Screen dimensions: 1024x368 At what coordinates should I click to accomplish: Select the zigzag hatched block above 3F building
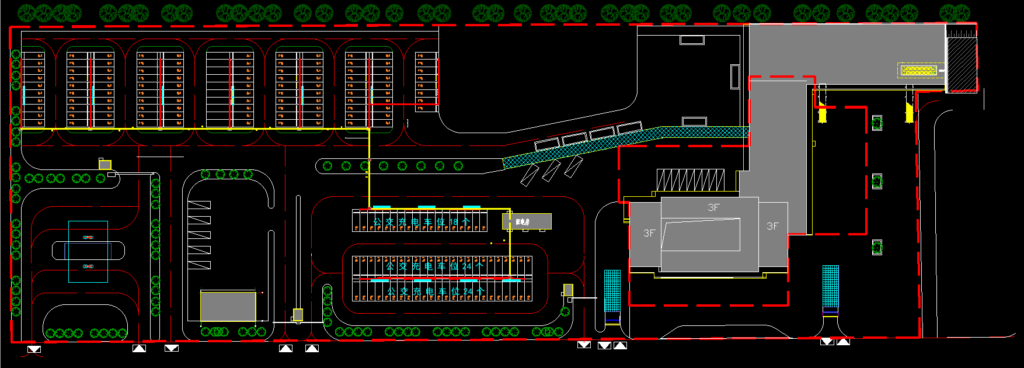click(691, 179)
